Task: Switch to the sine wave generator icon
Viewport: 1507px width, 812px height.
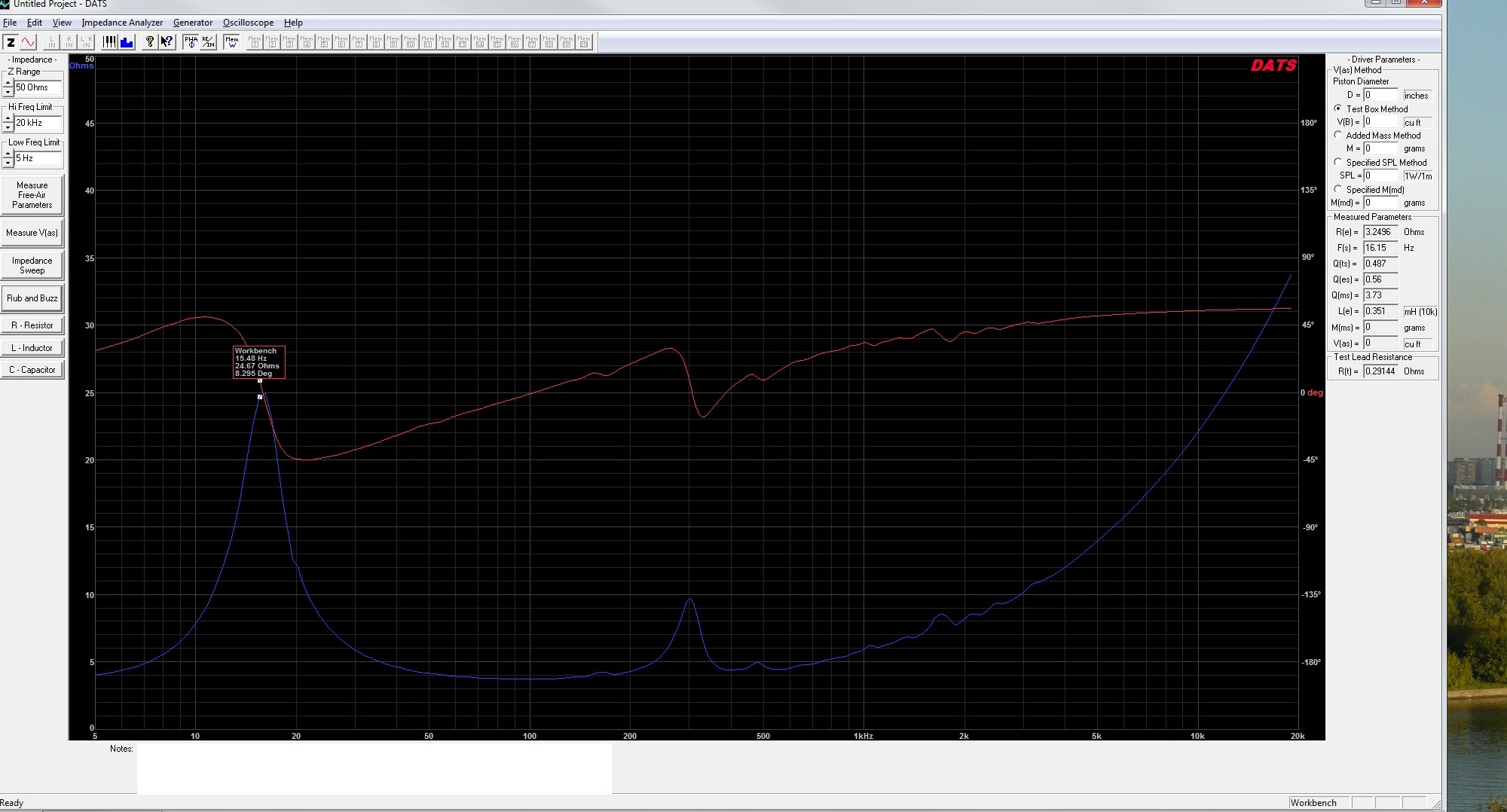Action: 29,42
